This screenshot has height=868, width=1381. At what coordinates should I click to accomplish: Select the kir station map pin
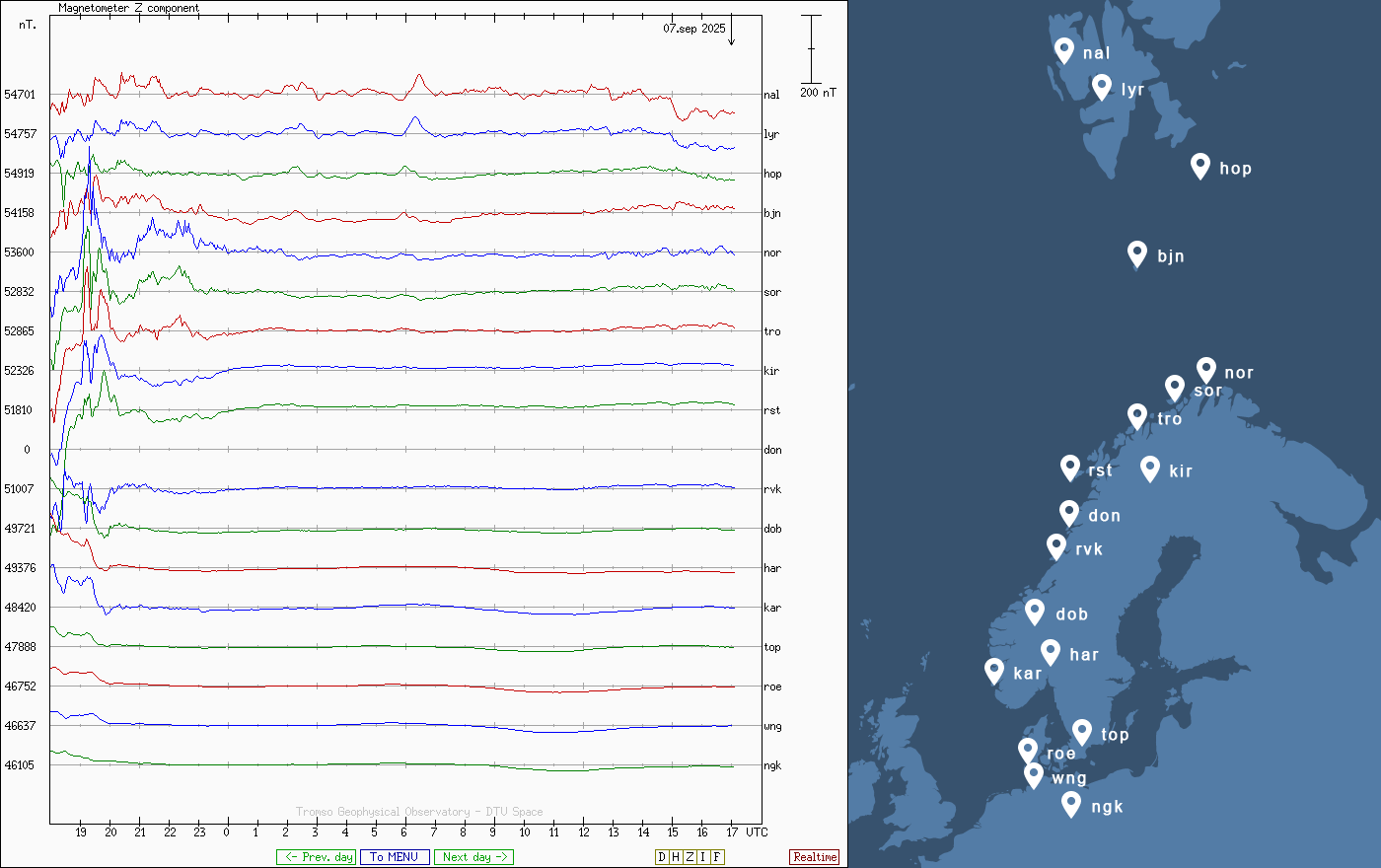tap(1149, 468)
